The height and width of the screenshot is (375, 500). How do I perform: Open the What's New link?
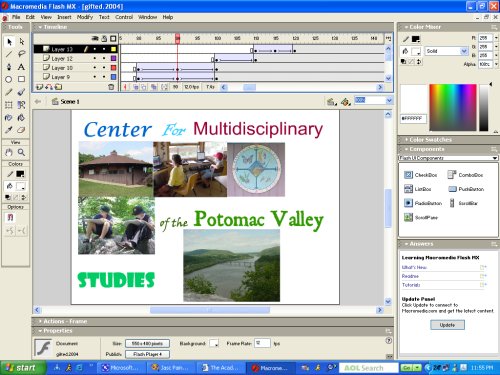point(414,267)
